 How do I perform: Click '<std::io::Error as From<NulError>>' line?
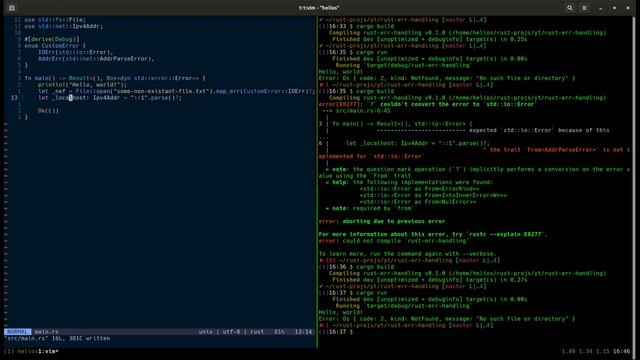(418, 202)
